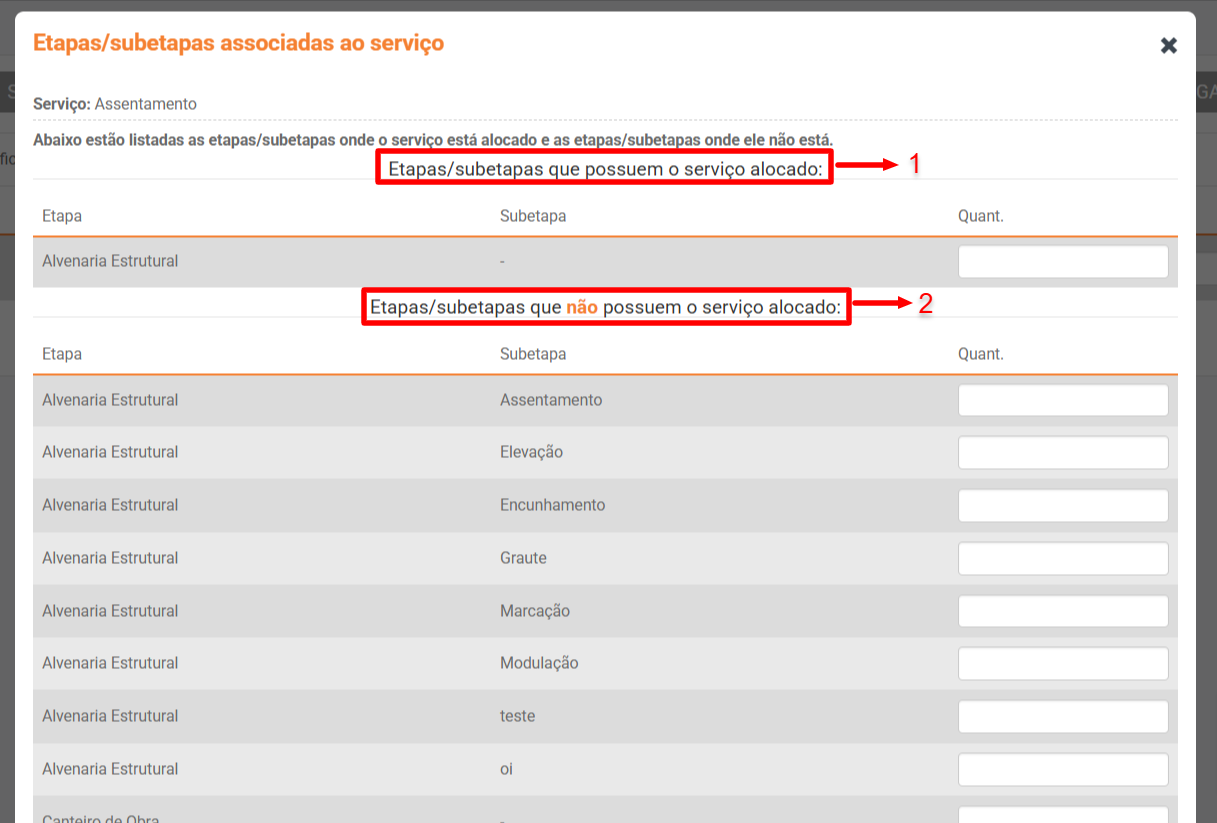Click Alvenaria Estrutural in the teste row
Screen dimensions: 1217x823
tap(110, 716)
